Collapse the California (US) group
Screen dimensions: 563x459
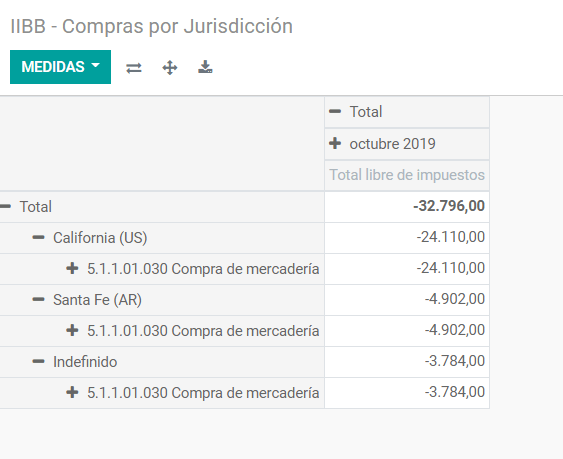click(x=162, y=238)
